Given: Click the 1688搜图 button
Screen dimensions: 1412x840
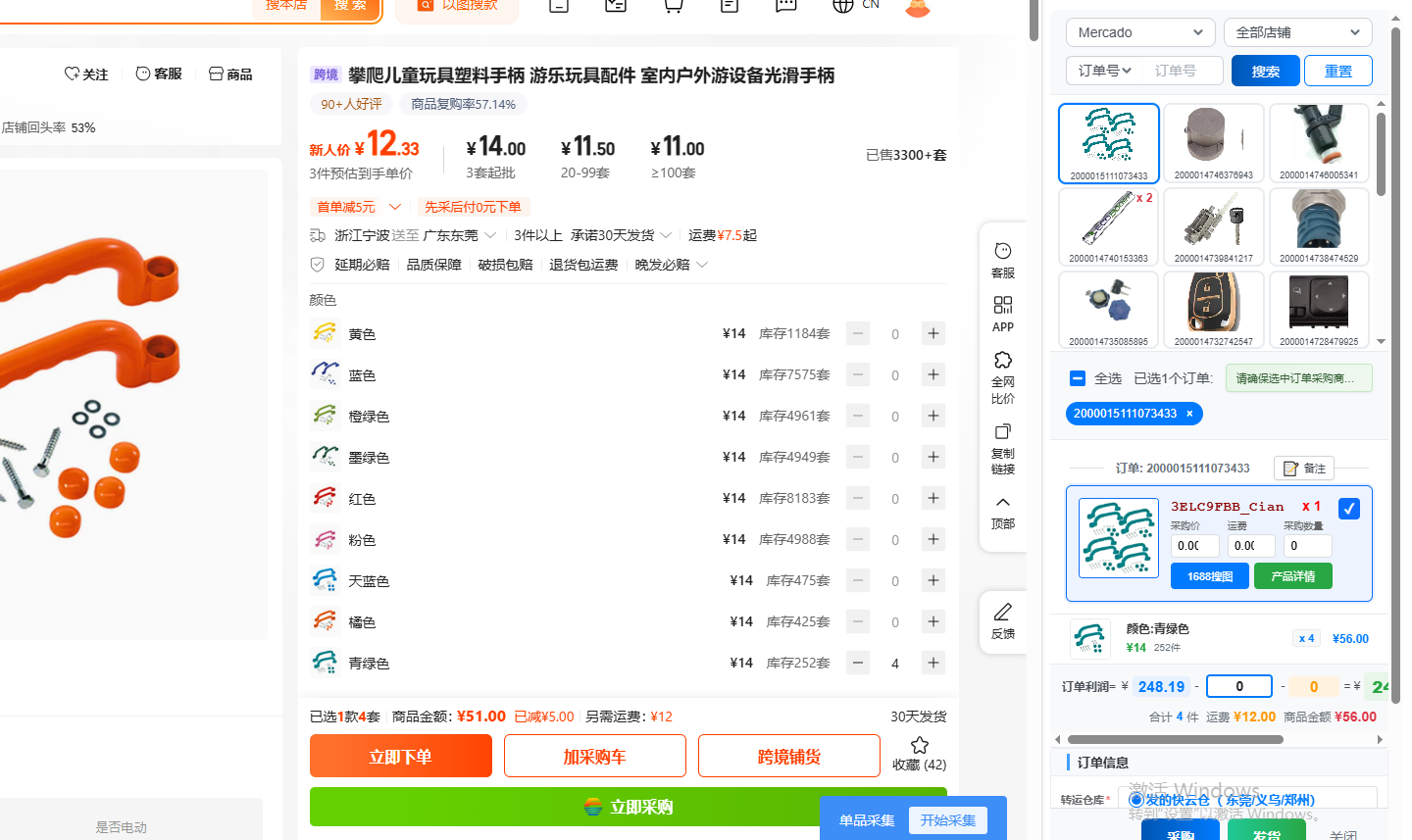Looking at the screenshot, I should [1210, 576].
